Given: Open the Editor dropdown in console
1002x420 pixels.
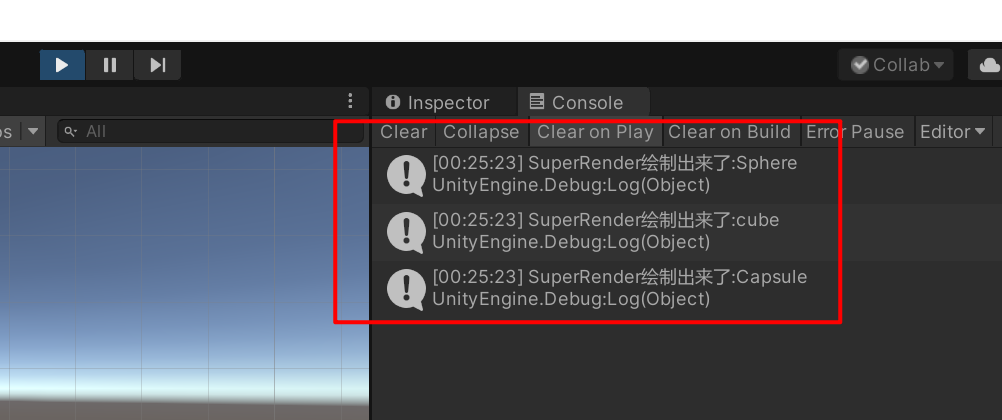Looking at the screenshot, I should [x=953, y=132].
